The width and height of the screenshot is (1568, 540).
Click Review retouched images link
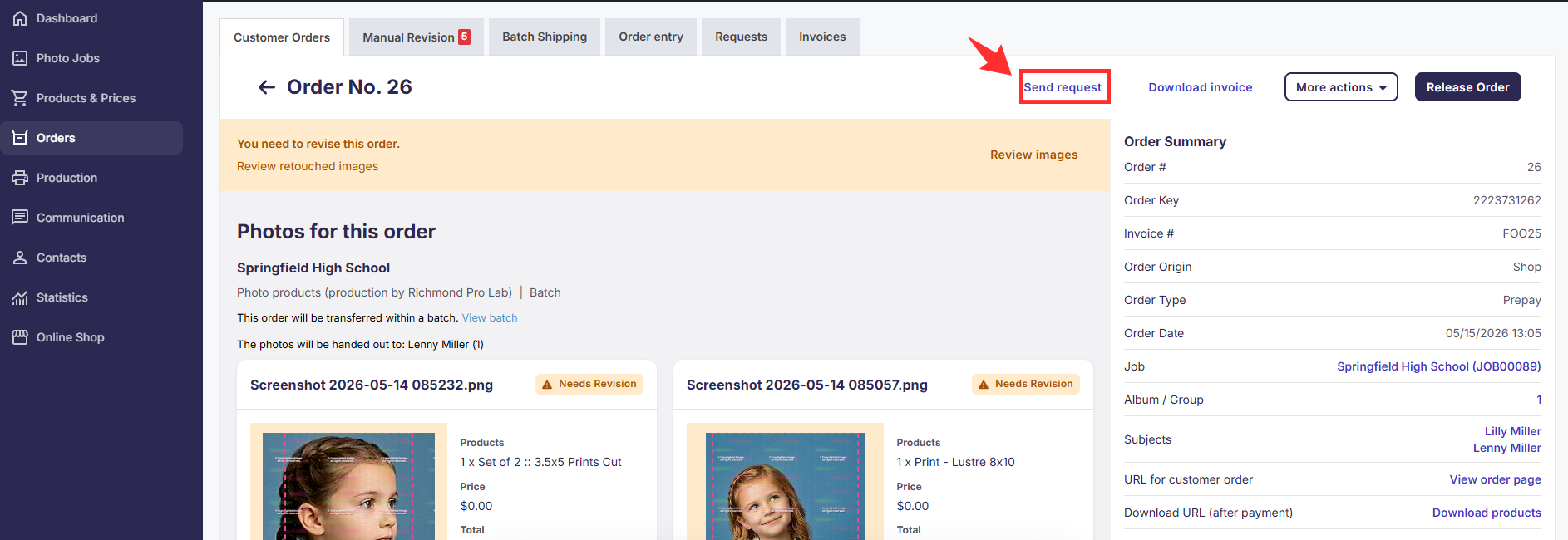[308, 166]
